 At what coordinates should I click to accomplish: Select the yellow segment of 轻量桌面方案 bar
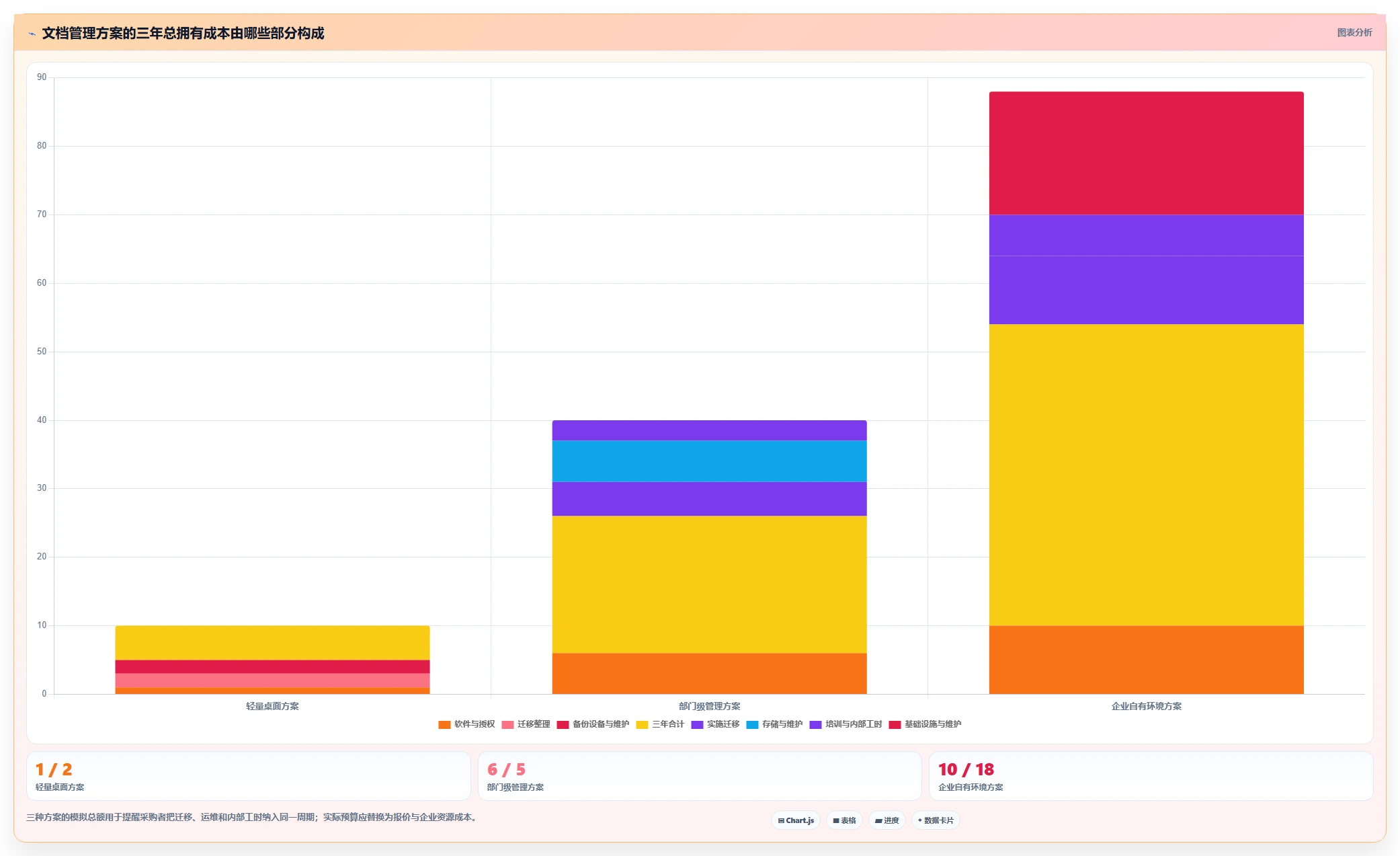click(272, 643)
